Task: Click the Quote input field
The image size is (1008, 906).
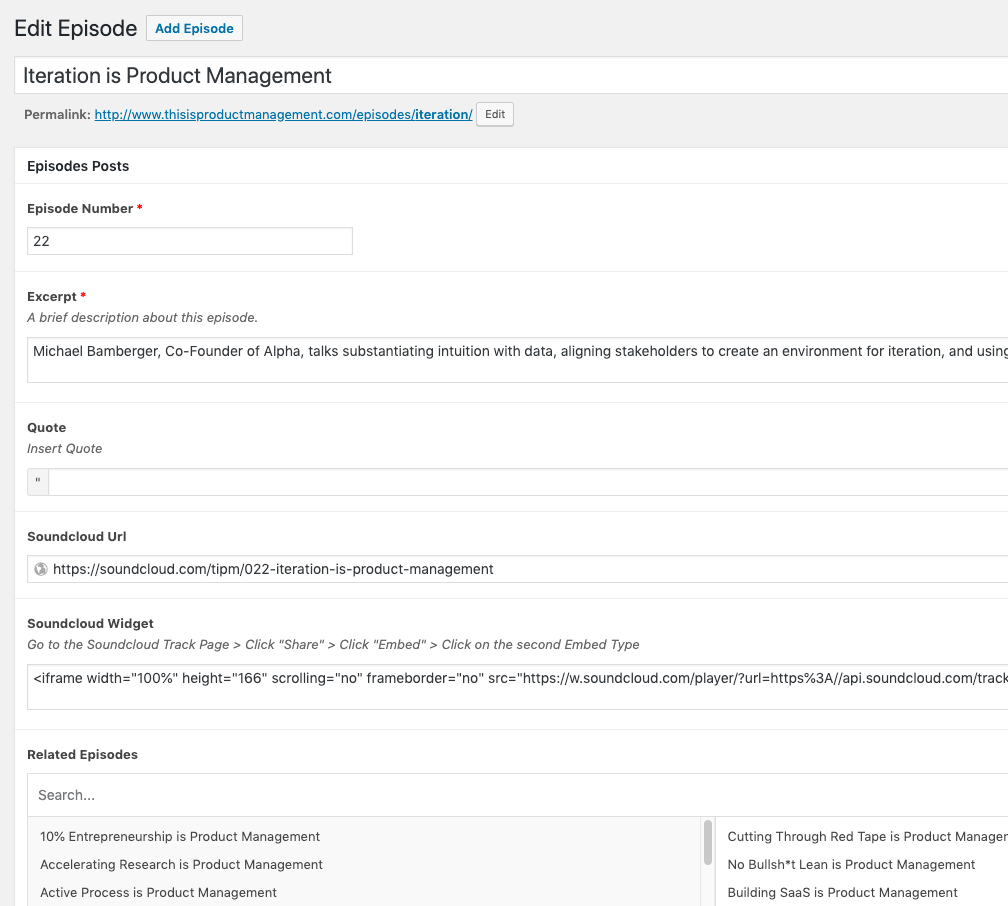Action: [x=528, y=482]
